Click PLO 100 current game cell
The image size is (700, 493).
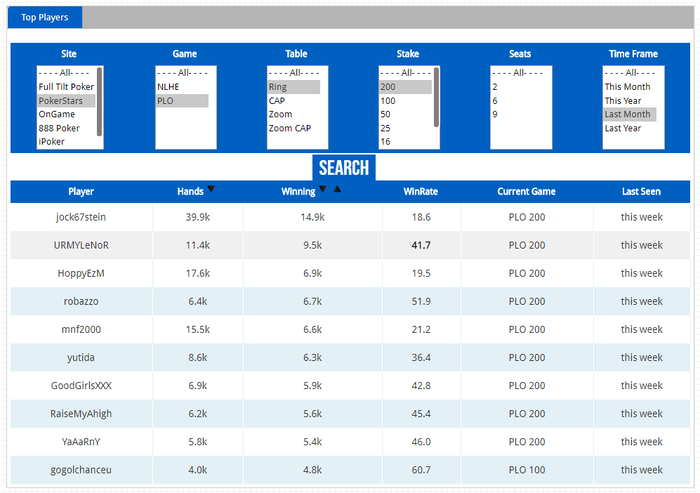click(527, 470)
